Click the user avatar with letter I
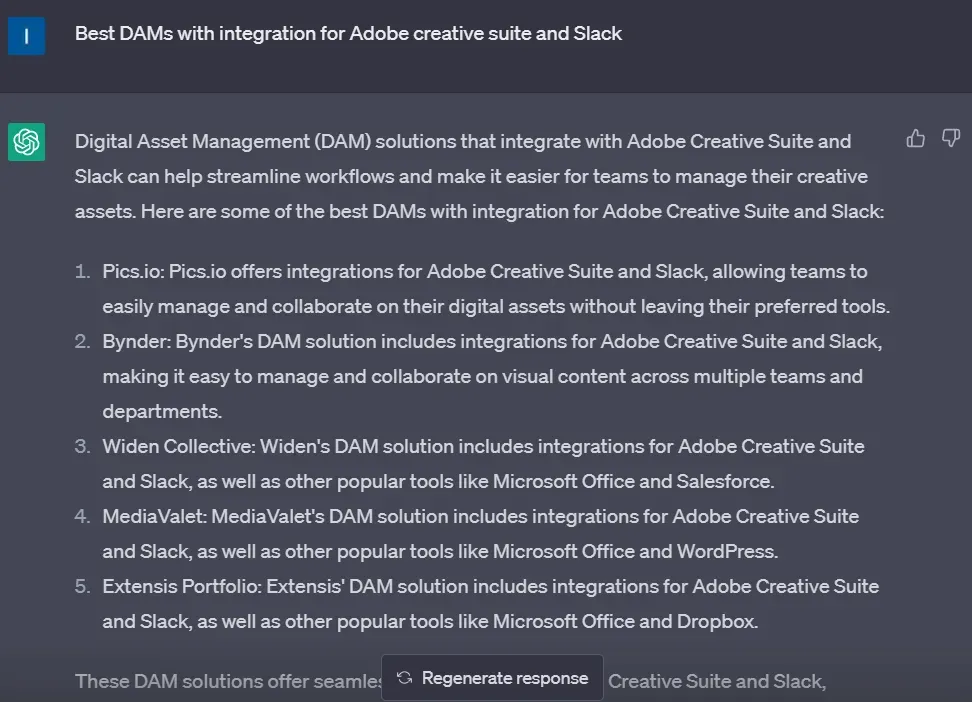The image size is (972, 702). pos(26,36)
